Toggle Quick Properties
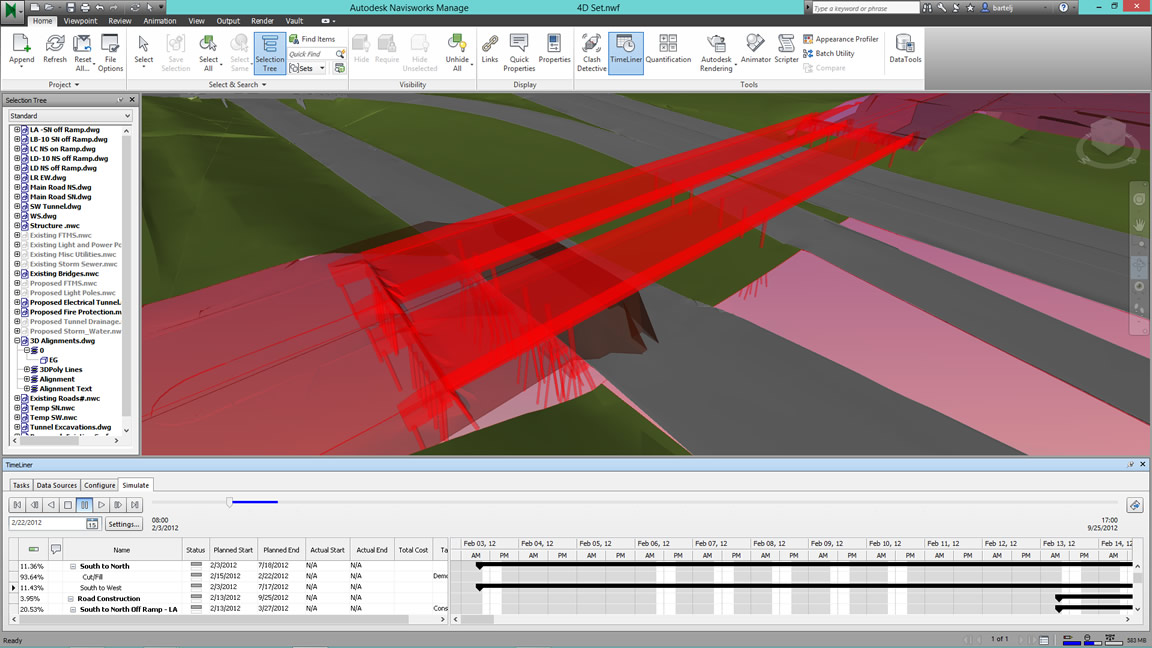The height and width of the screenshot is (648, 1152). point(519,51)
